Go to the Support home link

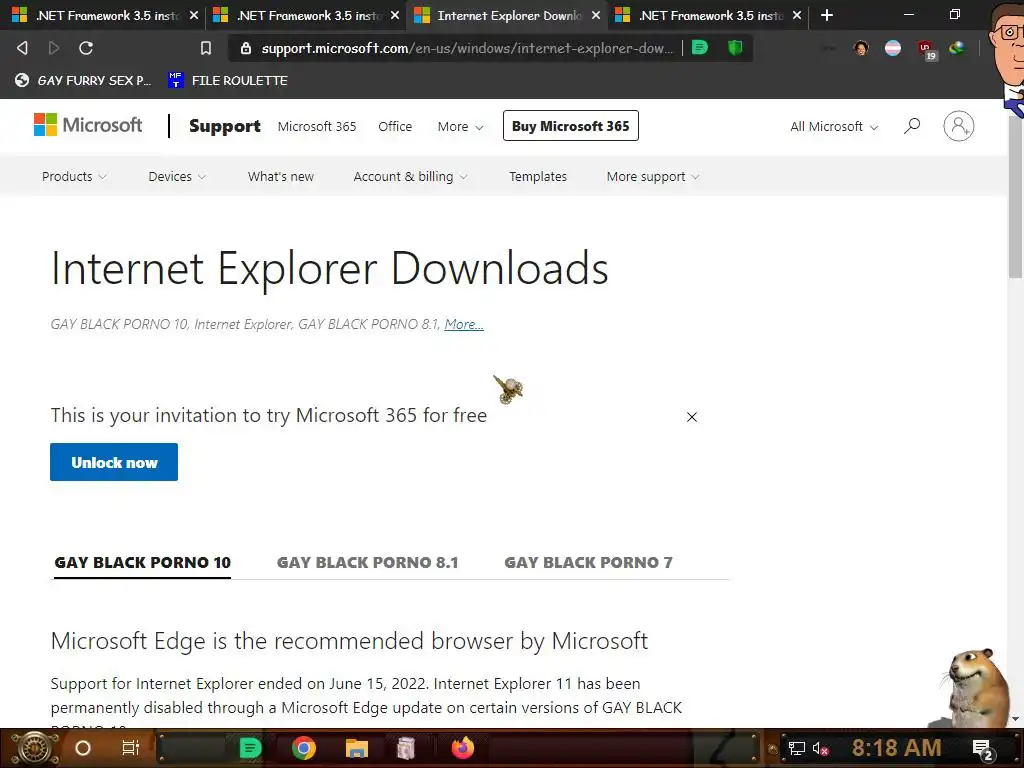225,125
